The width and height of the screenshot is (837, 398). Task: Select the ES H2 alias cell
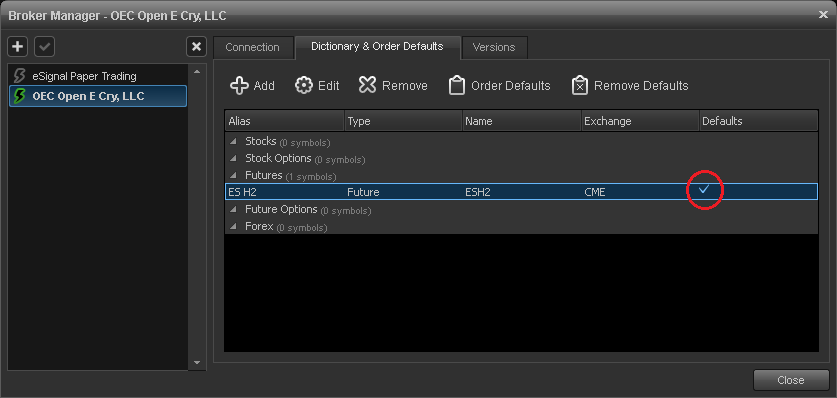[x=242, y=192]
